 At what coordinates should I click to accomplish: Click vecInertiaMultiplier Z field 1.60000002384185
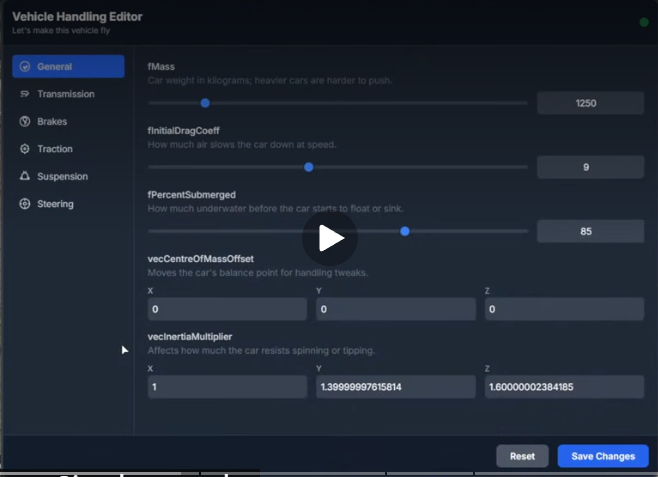[564, 387]
